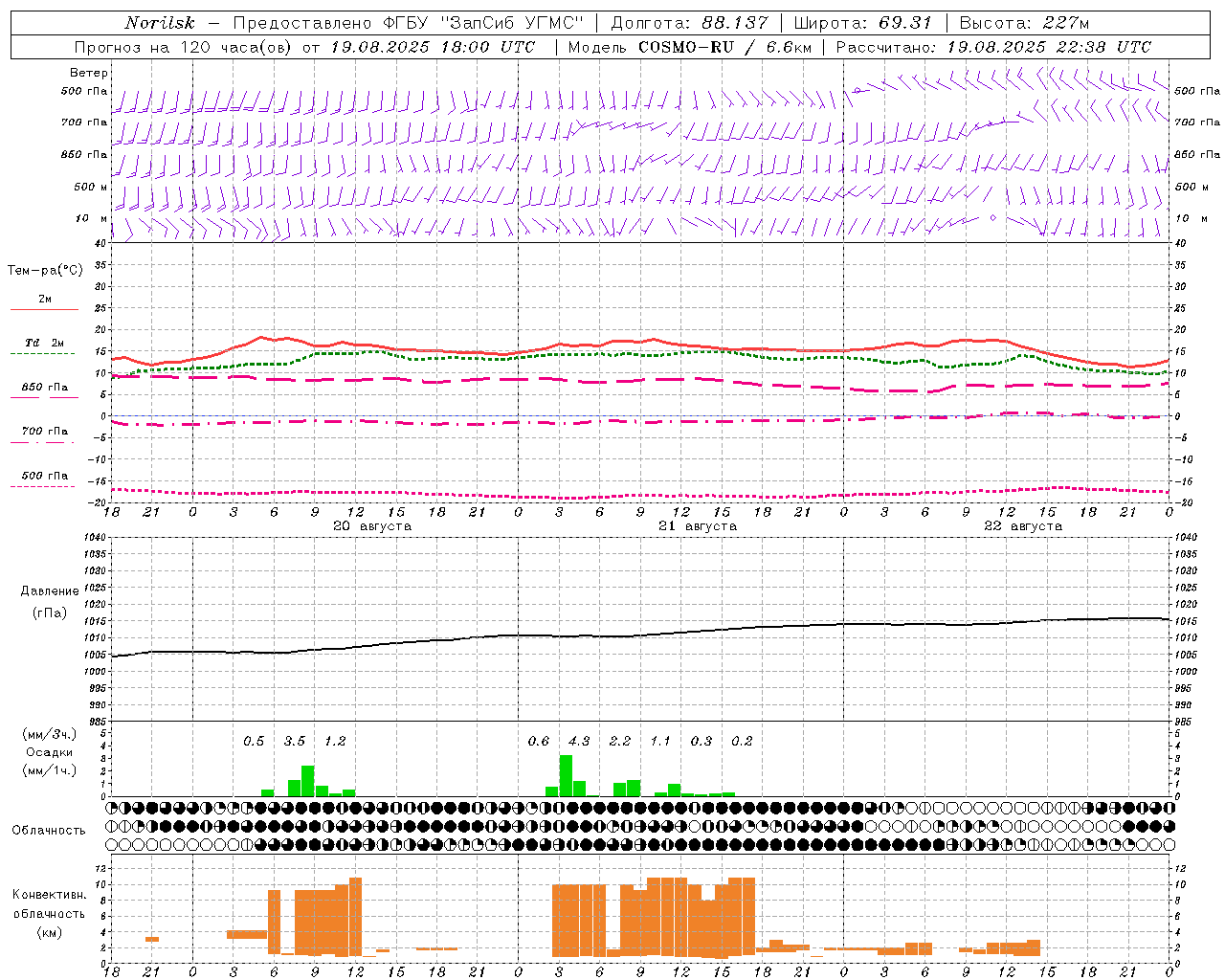Click the '20 августа' date label

pyautogui.click(x=372, y=526)
